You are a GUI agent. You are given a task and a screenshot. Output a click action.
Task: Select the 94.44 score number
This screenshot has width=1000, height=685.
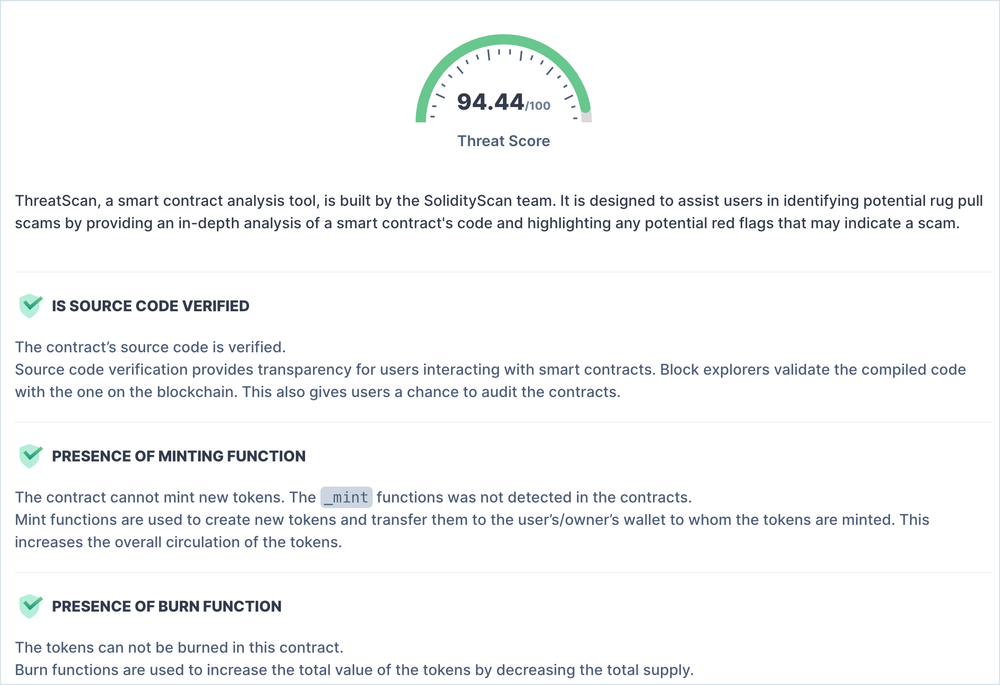tap(490, 101)
